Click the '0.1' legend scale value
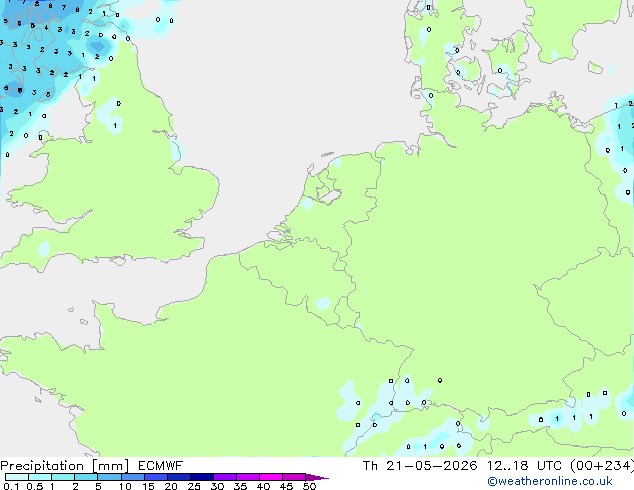The width and height of the screenshot is (634, 490). coord(11,486)
